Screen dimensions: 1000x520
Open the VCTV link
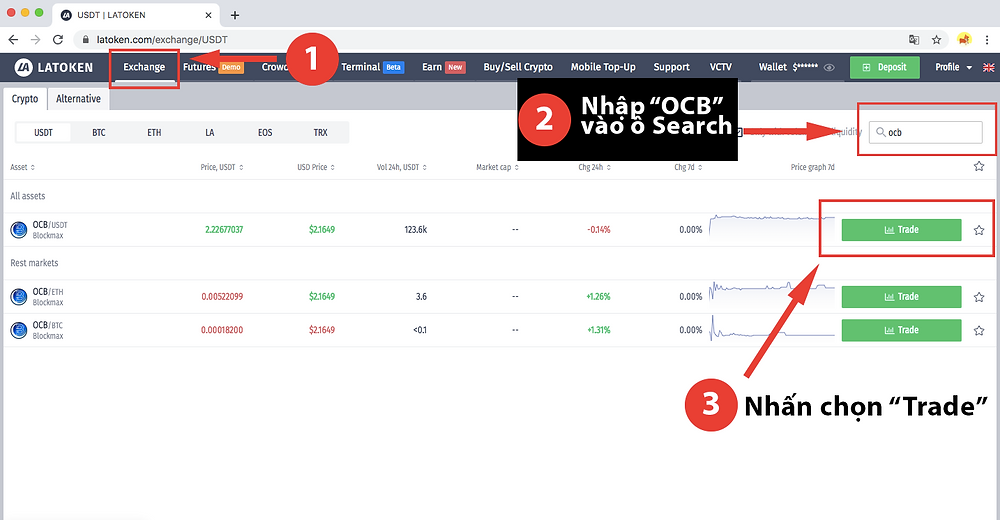[x=721, y=67]
